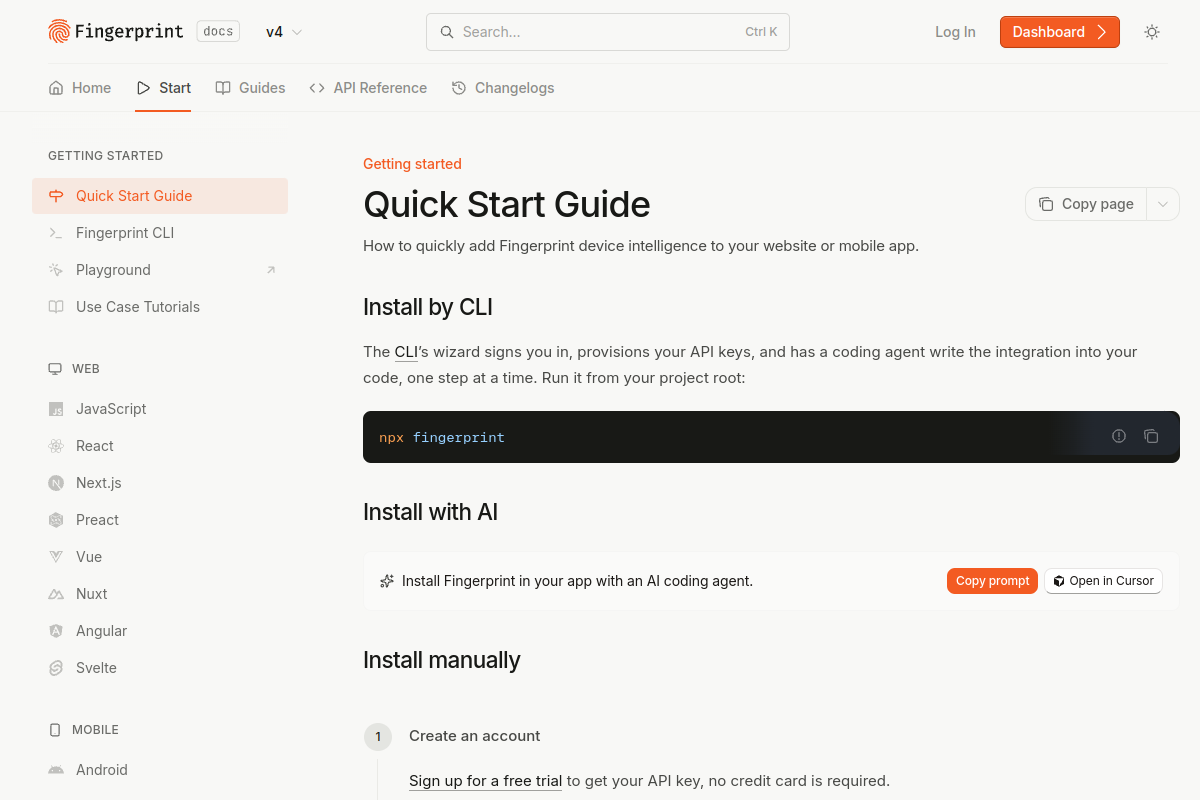Click the Nuxt sidebar icon
The height and width of the screenshot is (800, 1200).
[56, 594]
